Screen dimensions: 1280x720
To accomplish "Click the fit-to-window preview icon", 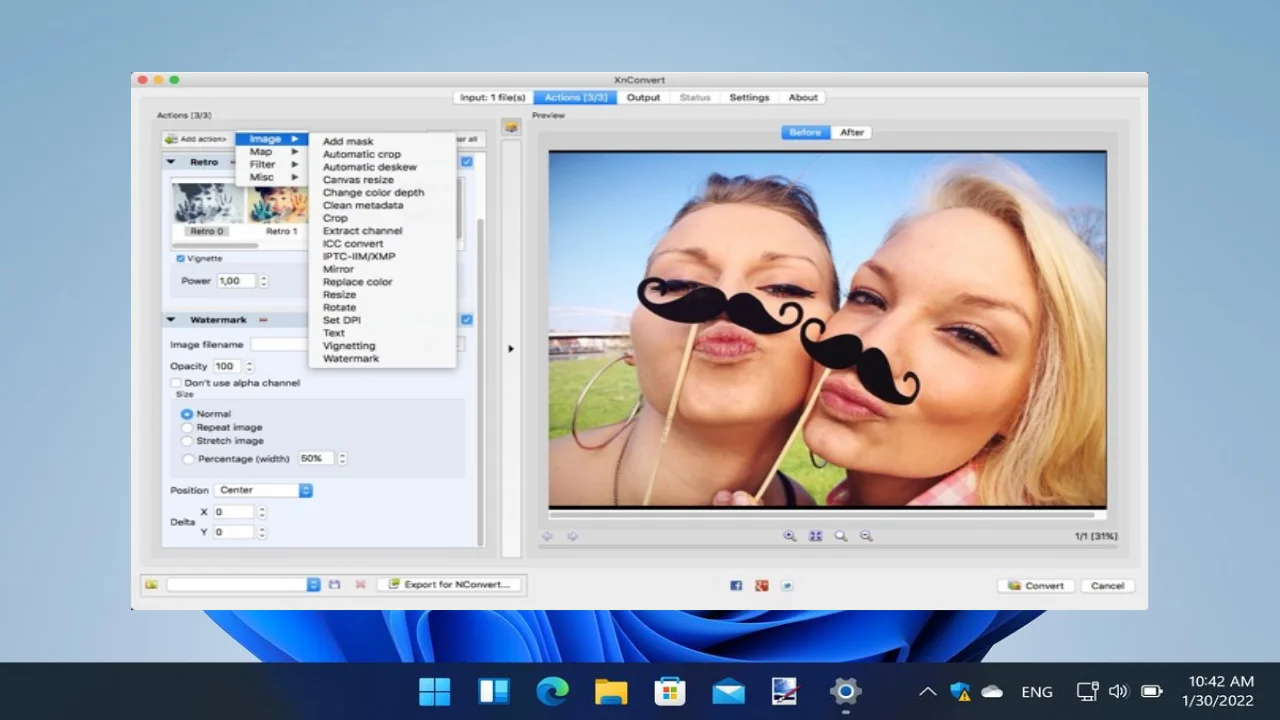I will coord(815,536).
